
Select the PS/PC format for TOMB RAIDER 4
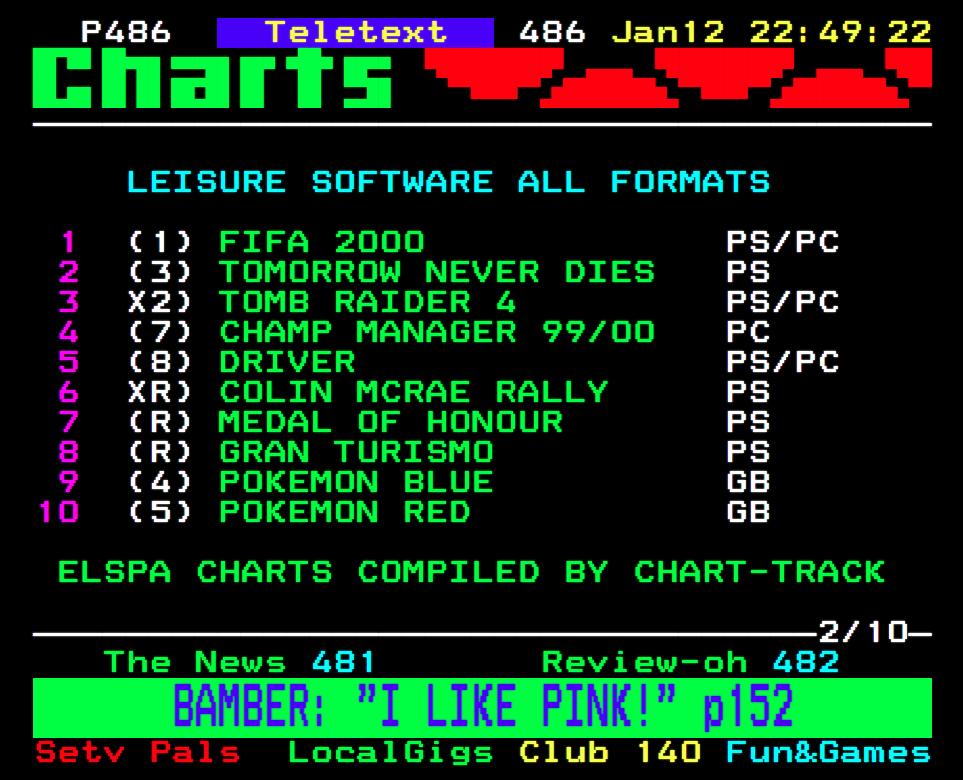point(782,302)
